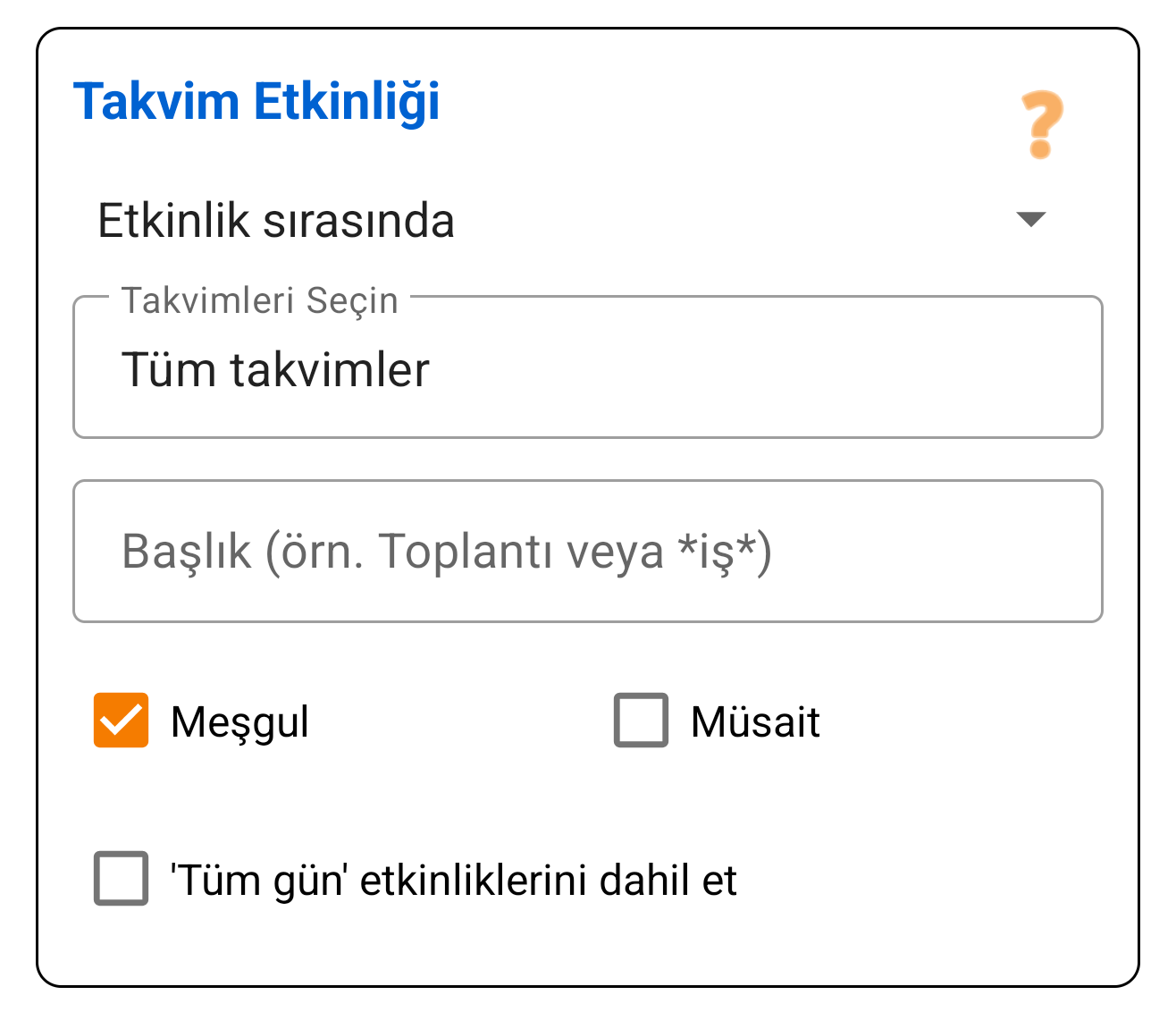The height and width of the screenshot is (1012, 1176).
Task: Click the Takvim Etkinliği heading
Action: point(258,100)
